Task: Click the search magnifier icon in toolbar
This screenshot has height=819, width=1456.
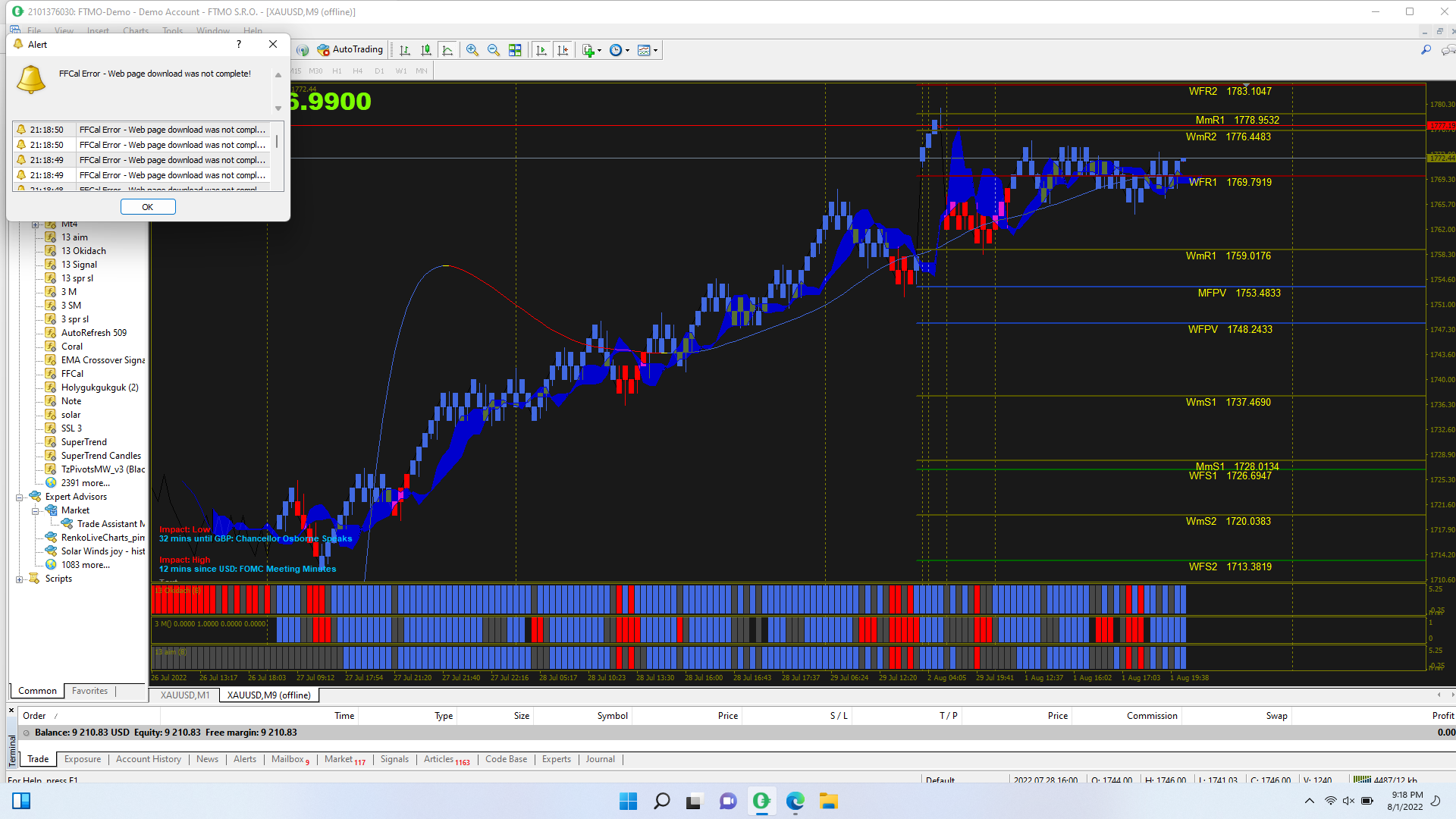Action: click(x=1426, y=50)
